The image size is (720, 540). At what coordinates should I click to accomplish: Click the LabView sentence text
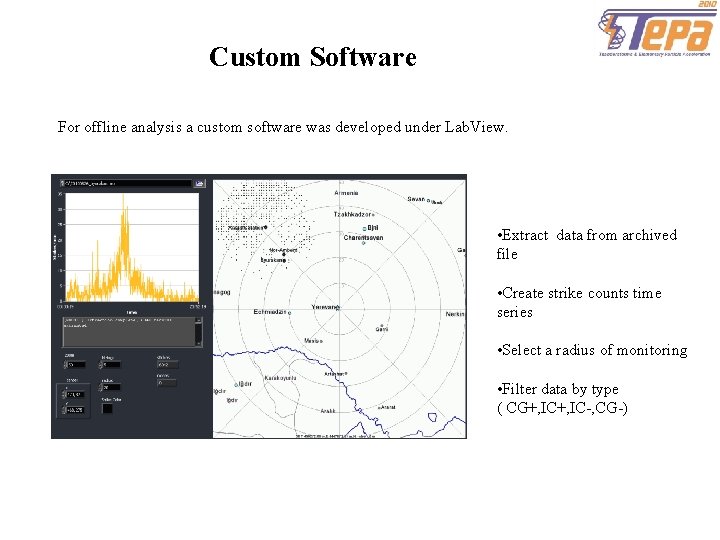[282, 127]
